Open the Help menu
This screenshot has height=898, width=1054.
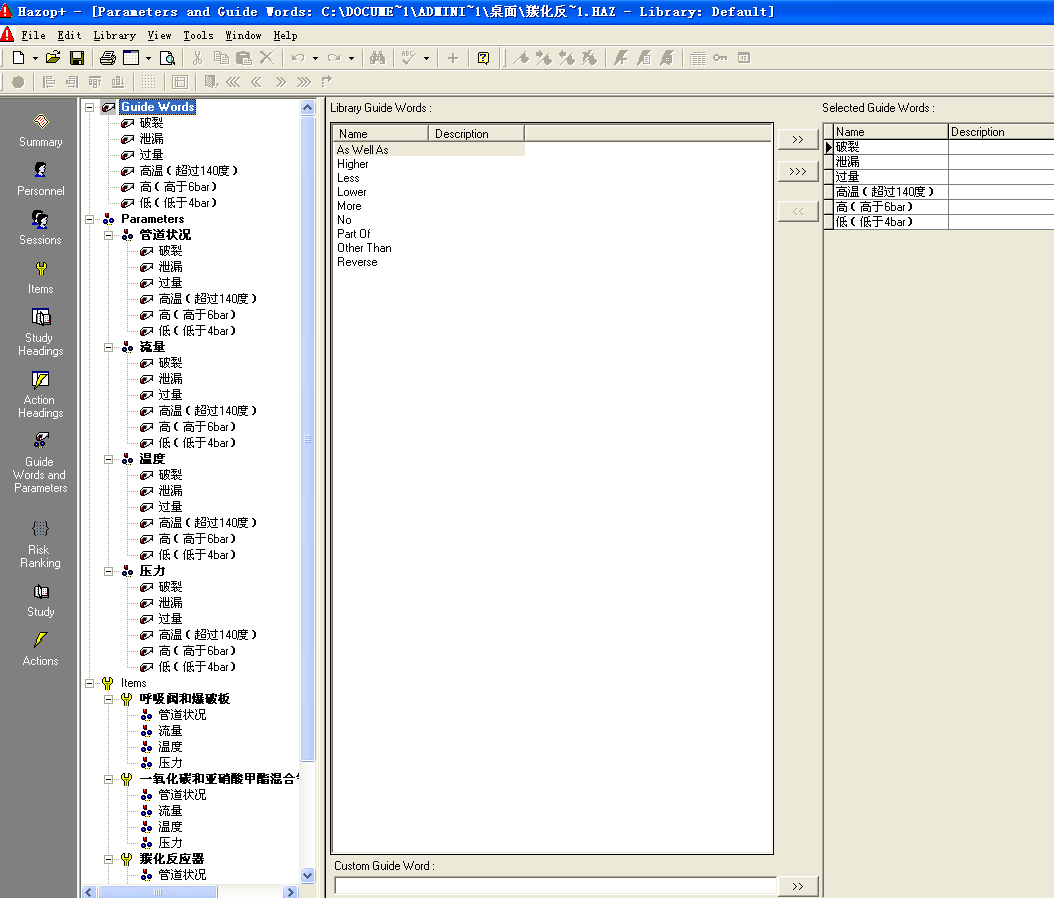(x=285, y=36)
